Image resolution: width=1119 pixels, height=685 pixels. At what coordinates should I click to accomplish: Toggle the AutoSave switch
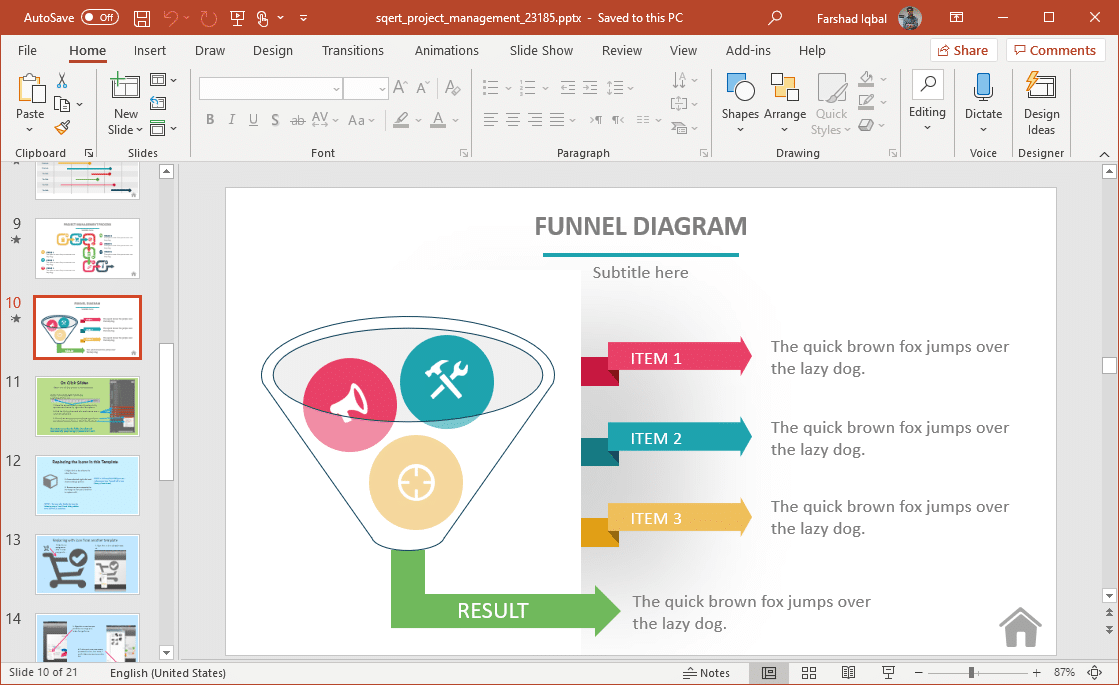point(99,18)
